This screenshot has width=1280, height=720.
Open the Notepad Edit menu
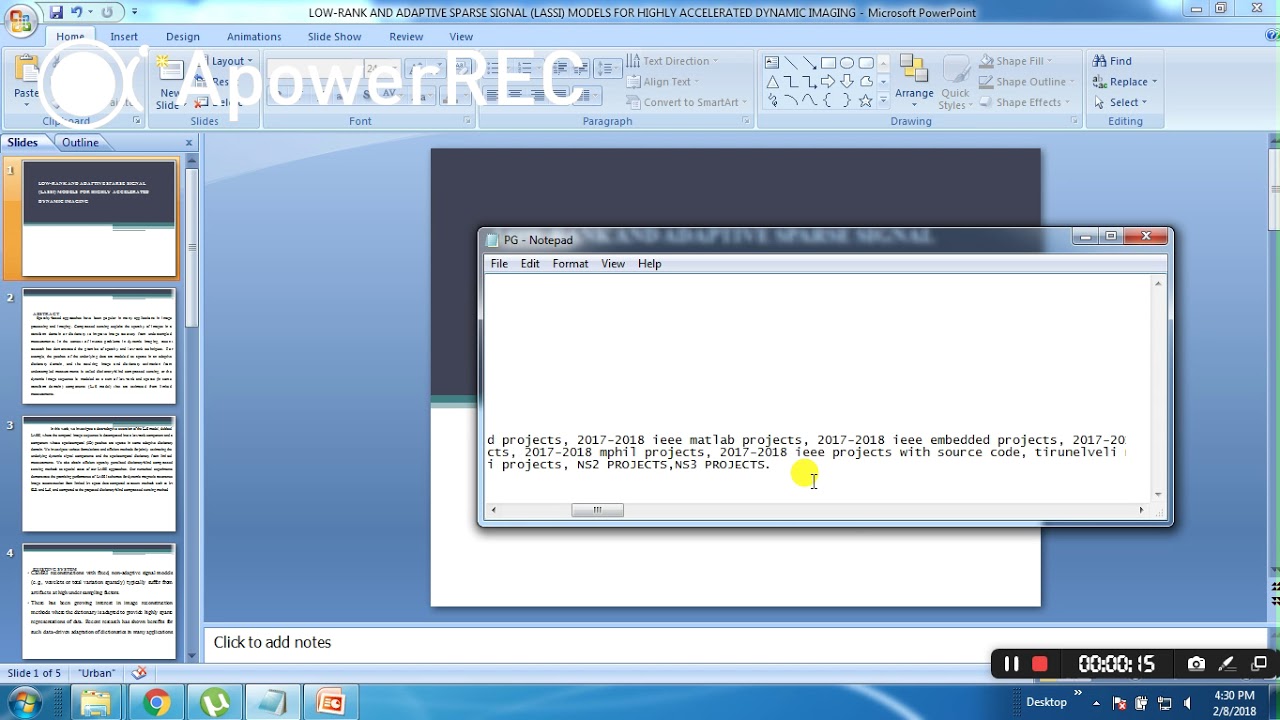click(x=530, y=264)
